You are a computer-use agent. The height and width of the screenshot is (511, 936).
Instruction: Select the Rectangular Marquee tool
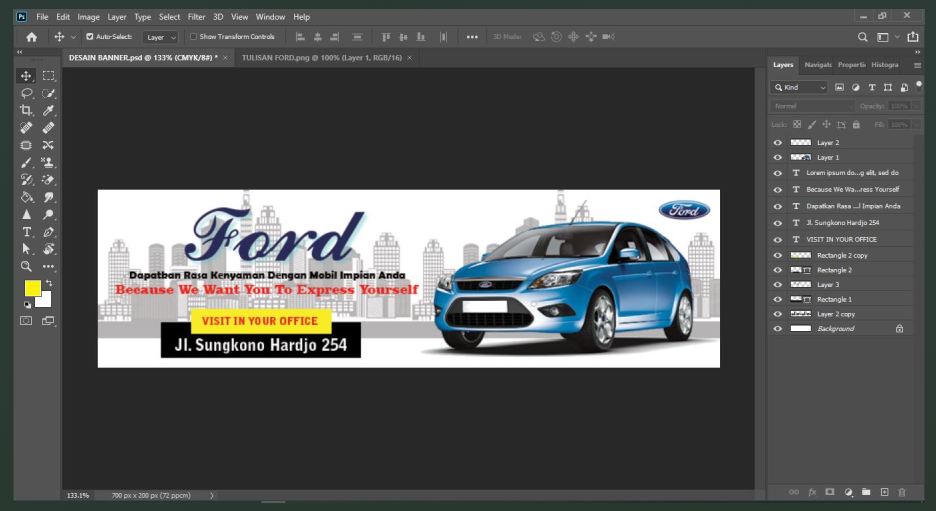48,76
